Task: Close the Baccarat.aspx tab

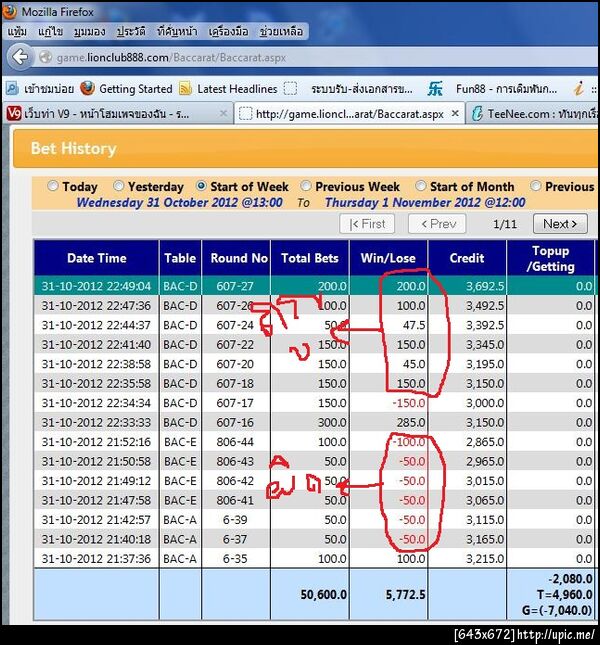Action: click(455, 114)
